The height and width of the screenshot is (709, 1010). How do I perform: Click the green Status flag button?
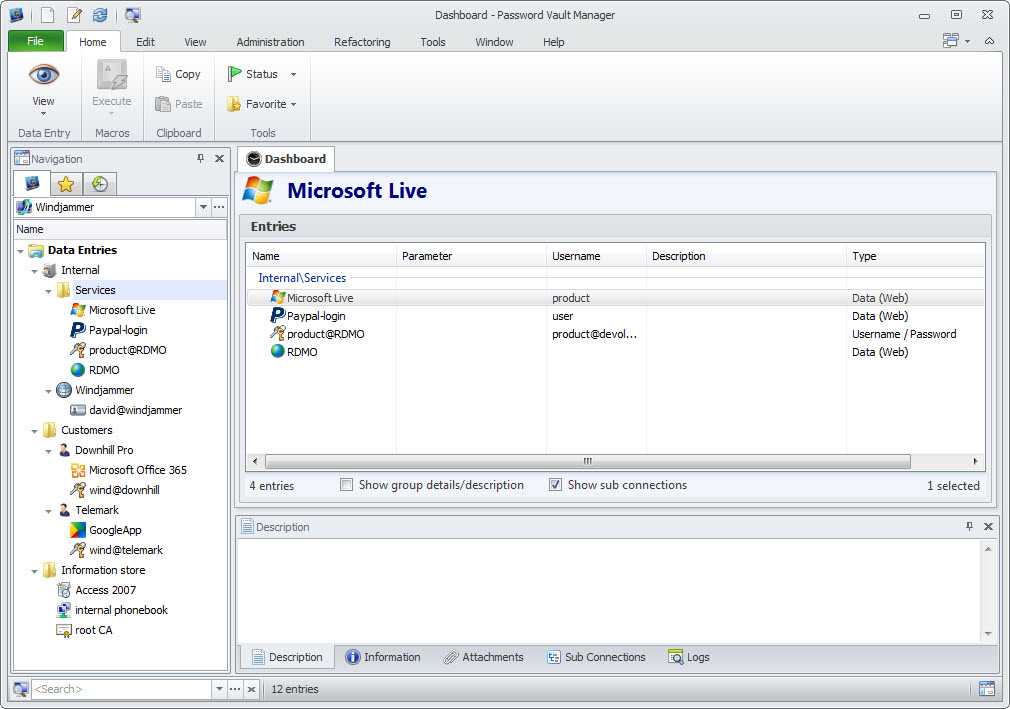click(x=253, y=74)
